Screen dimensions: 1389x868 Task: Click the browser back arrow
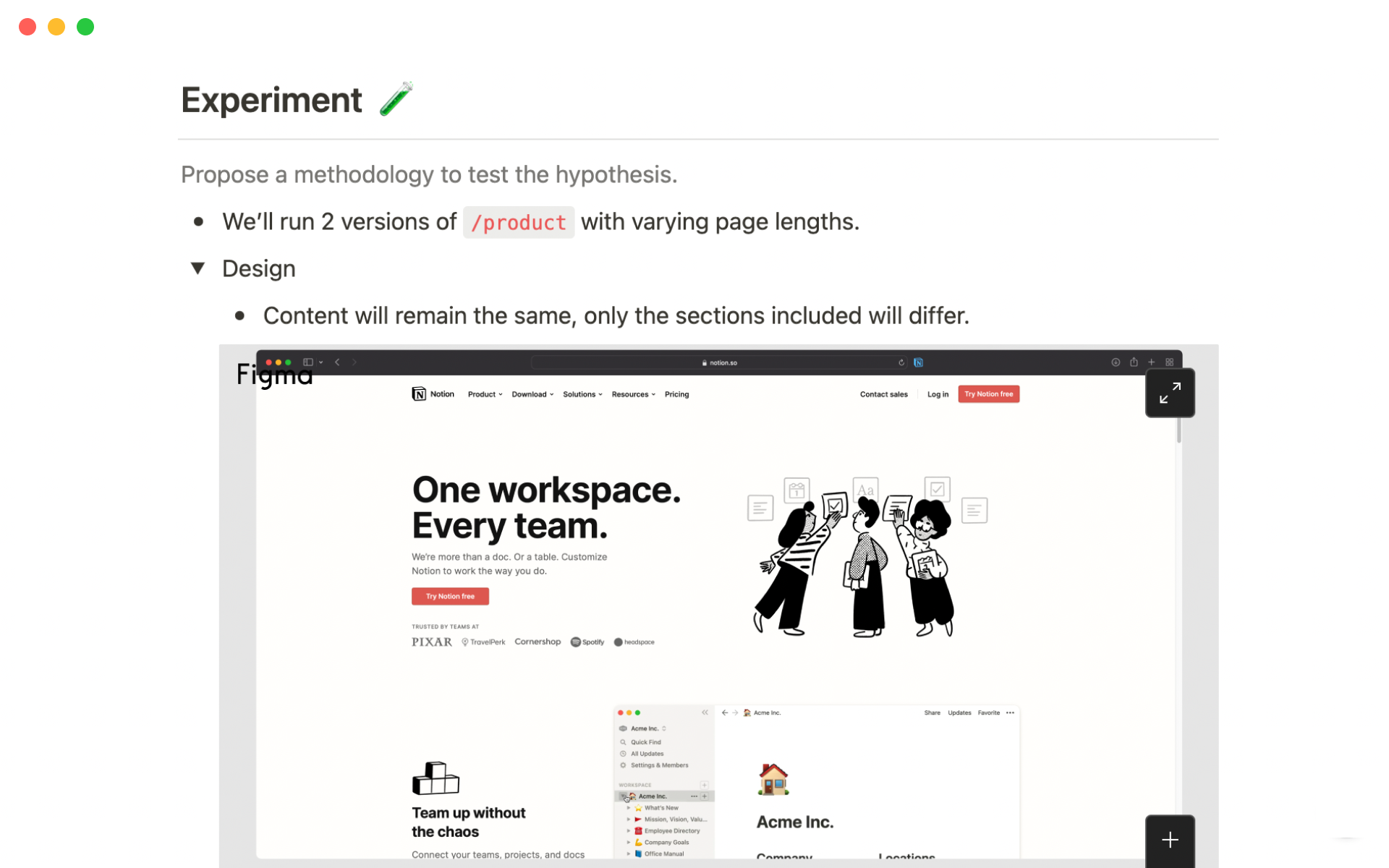pos(337,362)
